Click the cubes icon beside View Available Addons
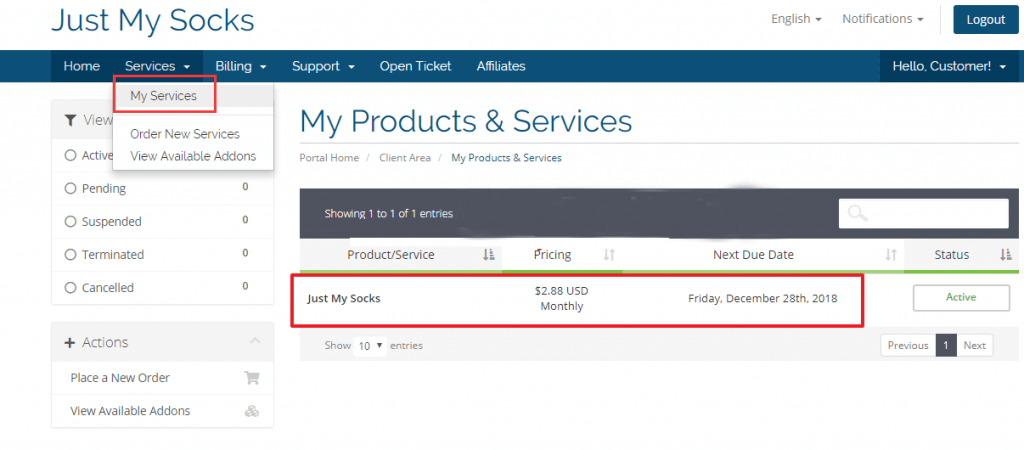The image size is (1024, 450). (251, 411)
